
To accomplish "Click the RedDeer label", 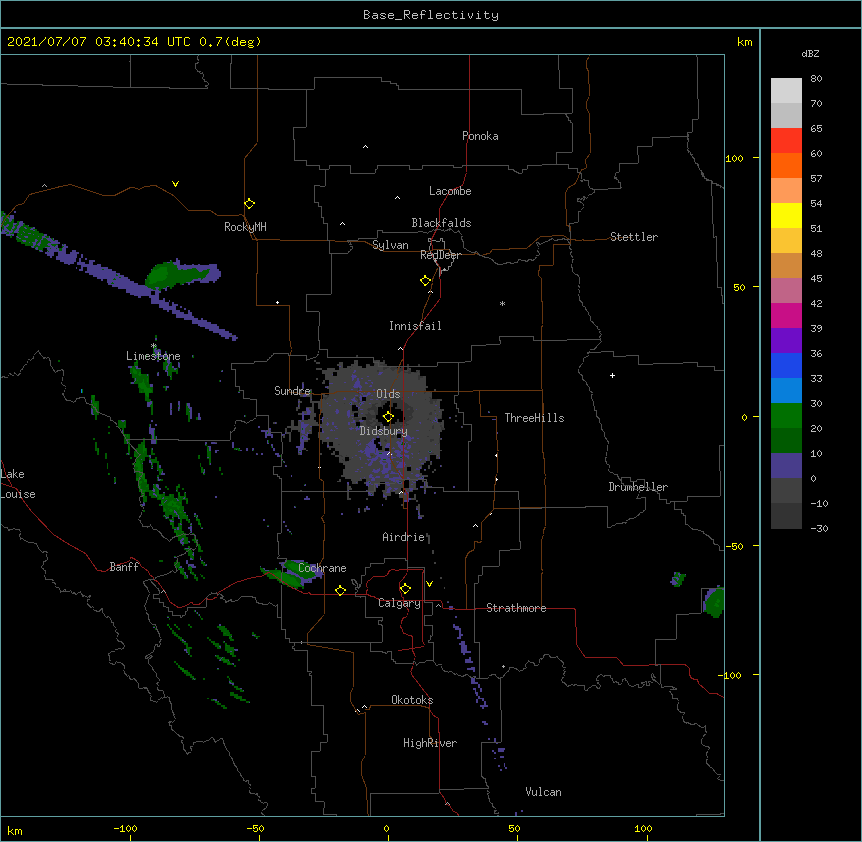I will click(440, 255).
